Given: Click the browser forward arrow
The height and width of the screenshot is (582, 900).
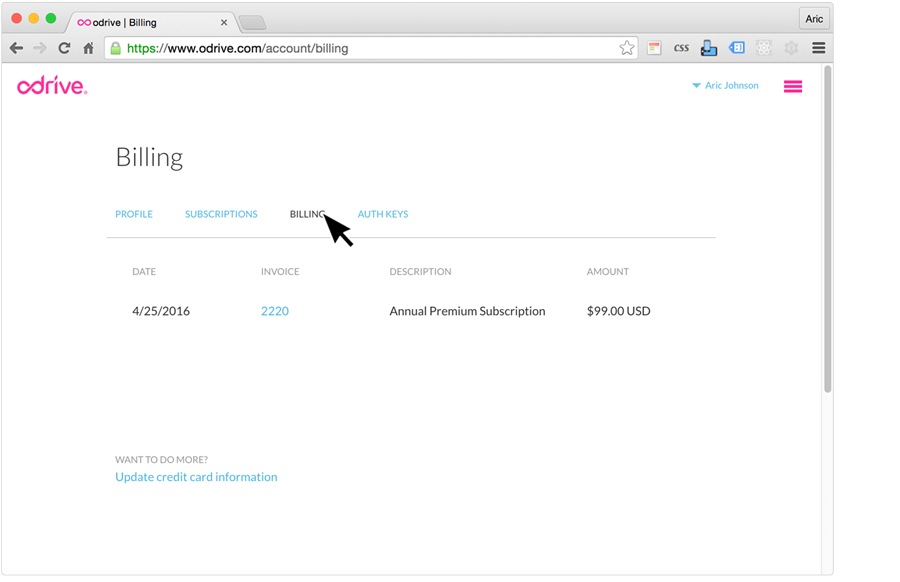Looking at the screenshot, I should click(x=40, y=48).
